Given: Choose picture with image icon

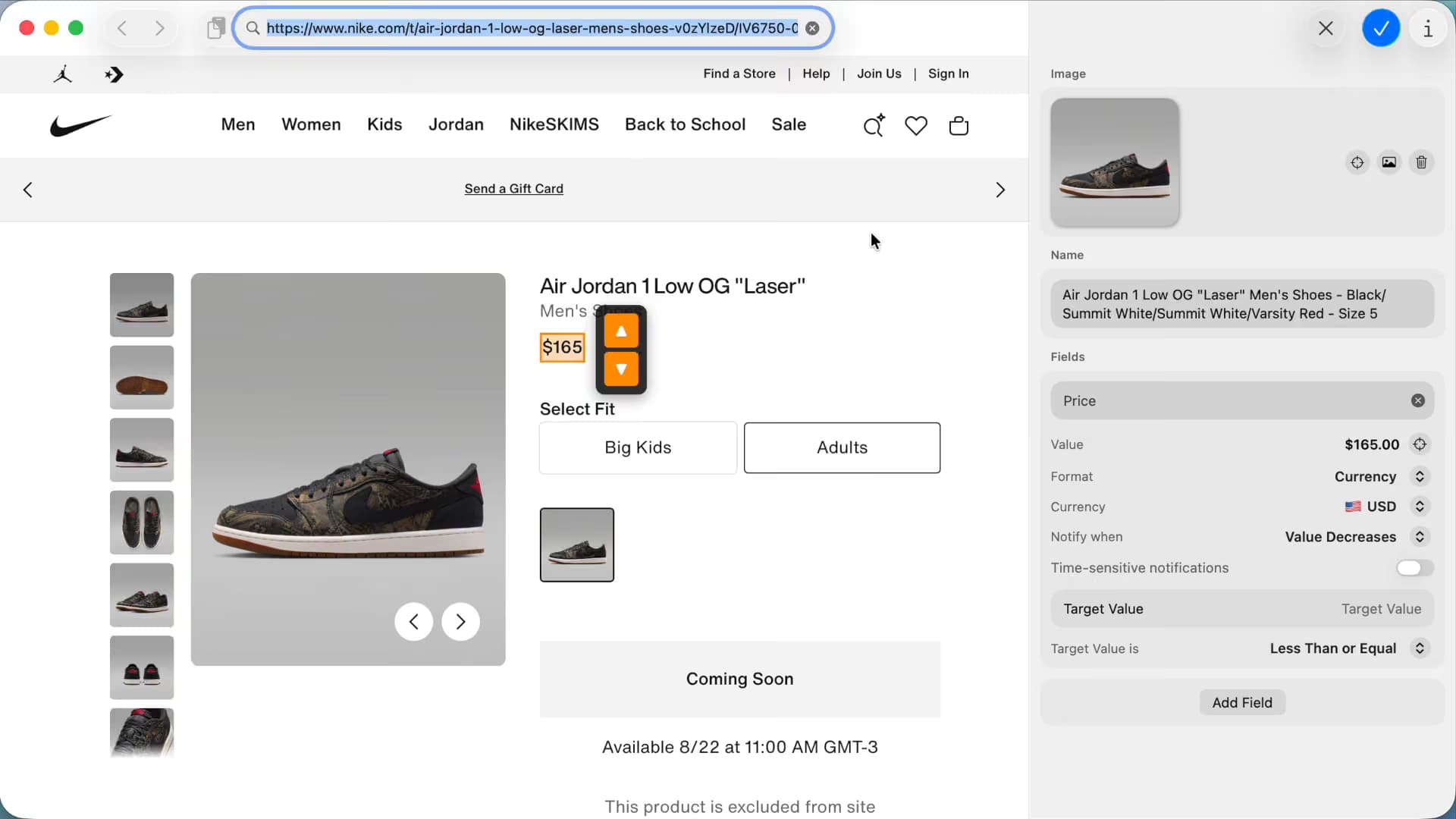Looking at the screenshot, I should (1389, 162).
